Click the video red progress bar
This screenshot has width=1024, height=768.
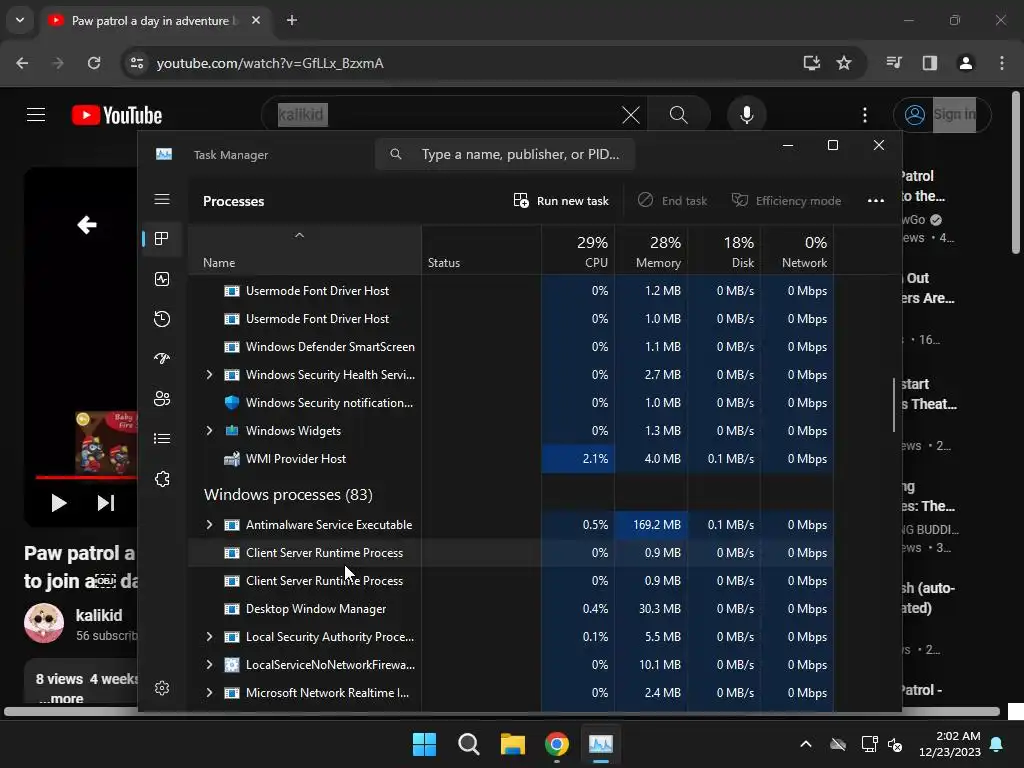[86, 477]
